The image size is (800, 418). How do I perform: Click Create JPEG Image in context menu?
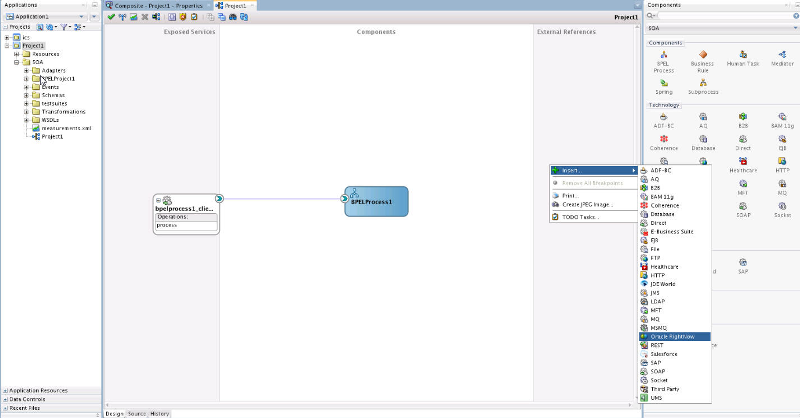[x=594, y=204]
